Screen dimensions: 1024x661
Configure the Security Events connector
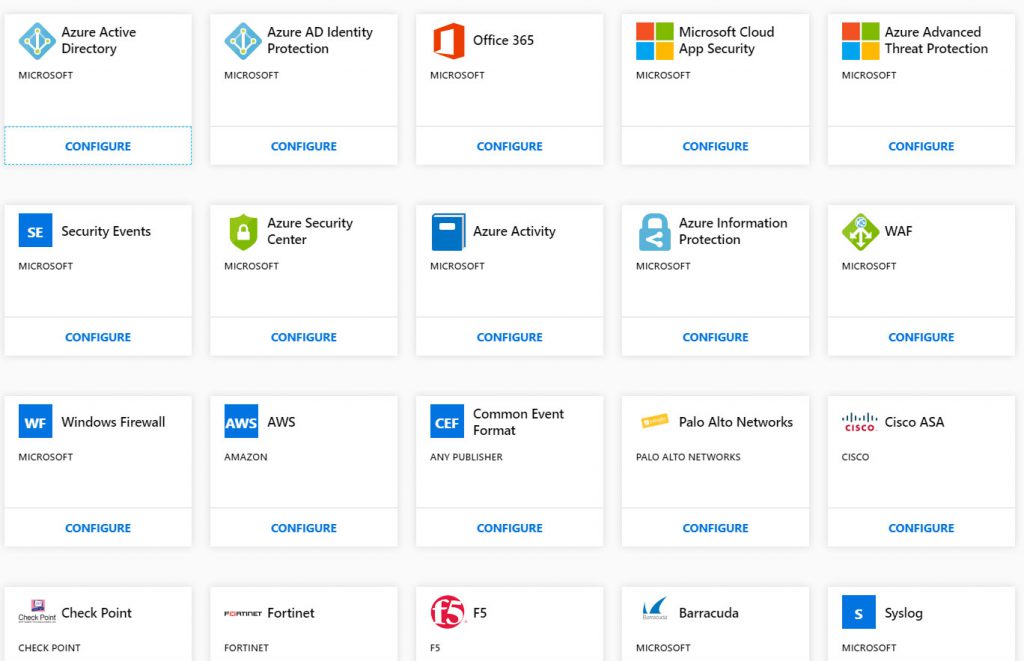point(98,337)
